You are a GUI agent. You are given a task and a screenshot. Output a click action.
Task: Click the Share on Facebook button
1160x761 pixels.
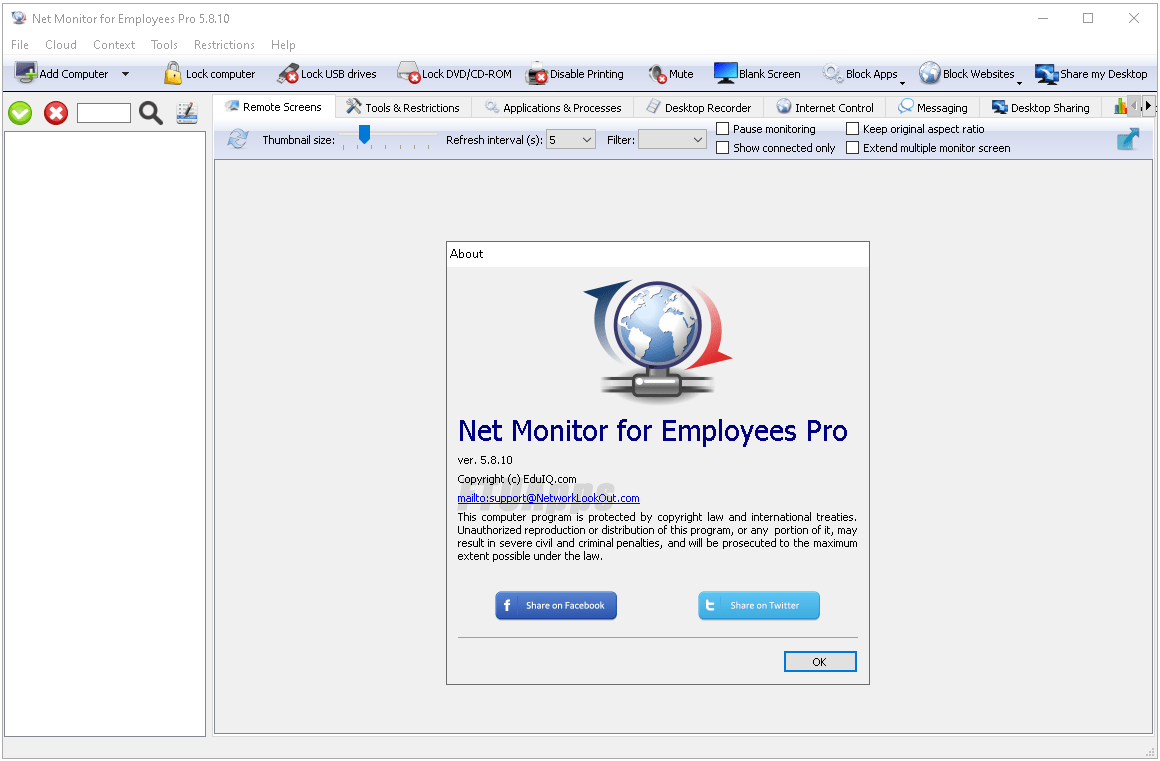pyautogui.click(x=556, y=605)
